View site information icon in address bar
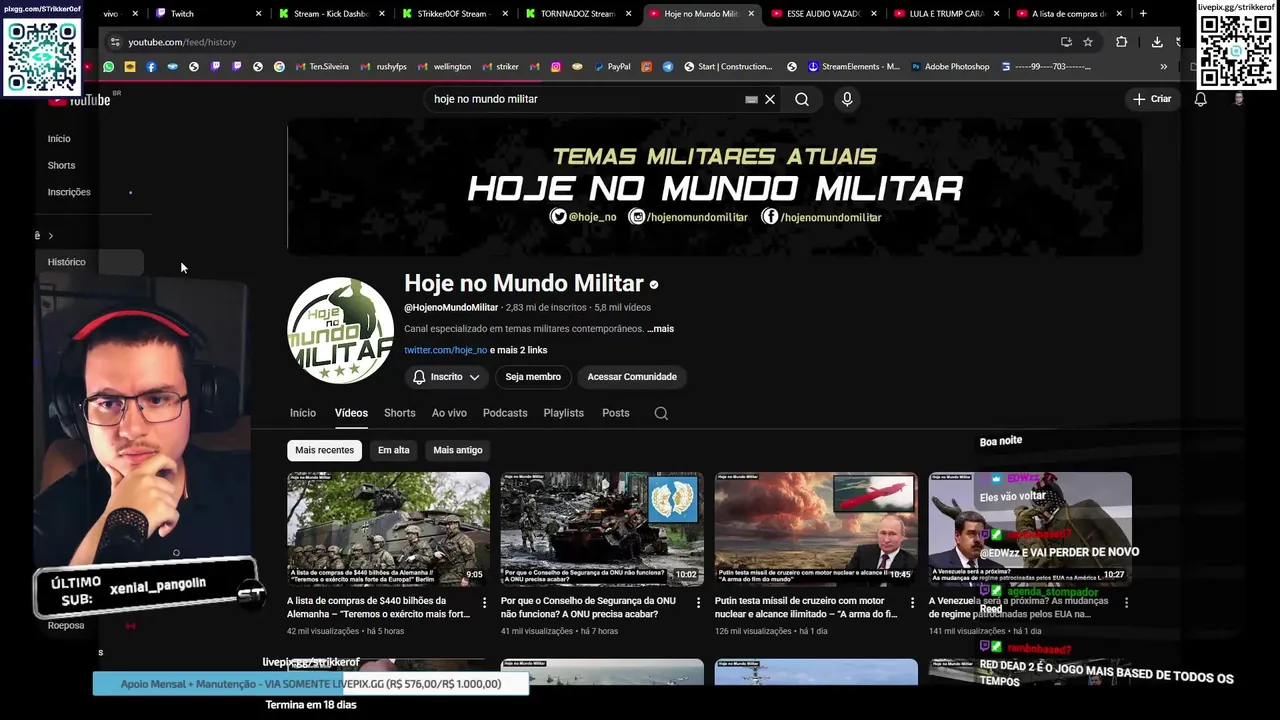The image size is (1280, 720). [115, 42]
